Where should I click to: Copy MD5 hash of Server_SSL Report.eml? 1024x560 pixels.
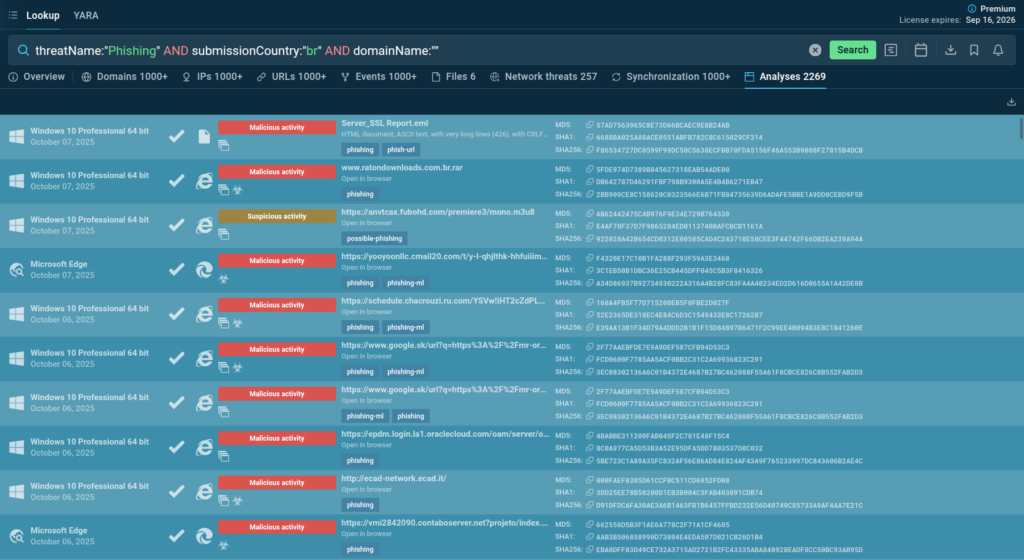[589, 124]
